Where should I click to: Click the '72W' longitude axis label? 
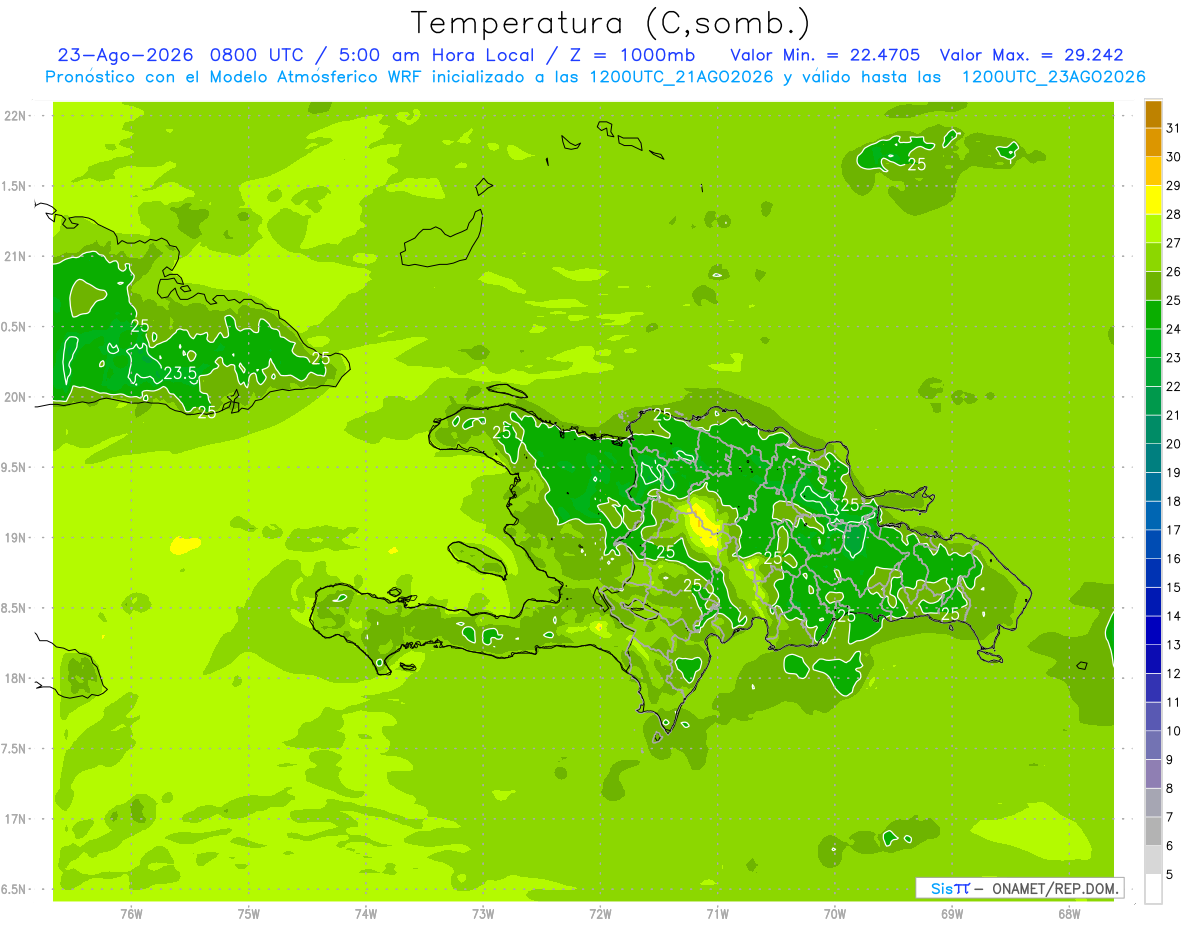click(x=600, y=914)
